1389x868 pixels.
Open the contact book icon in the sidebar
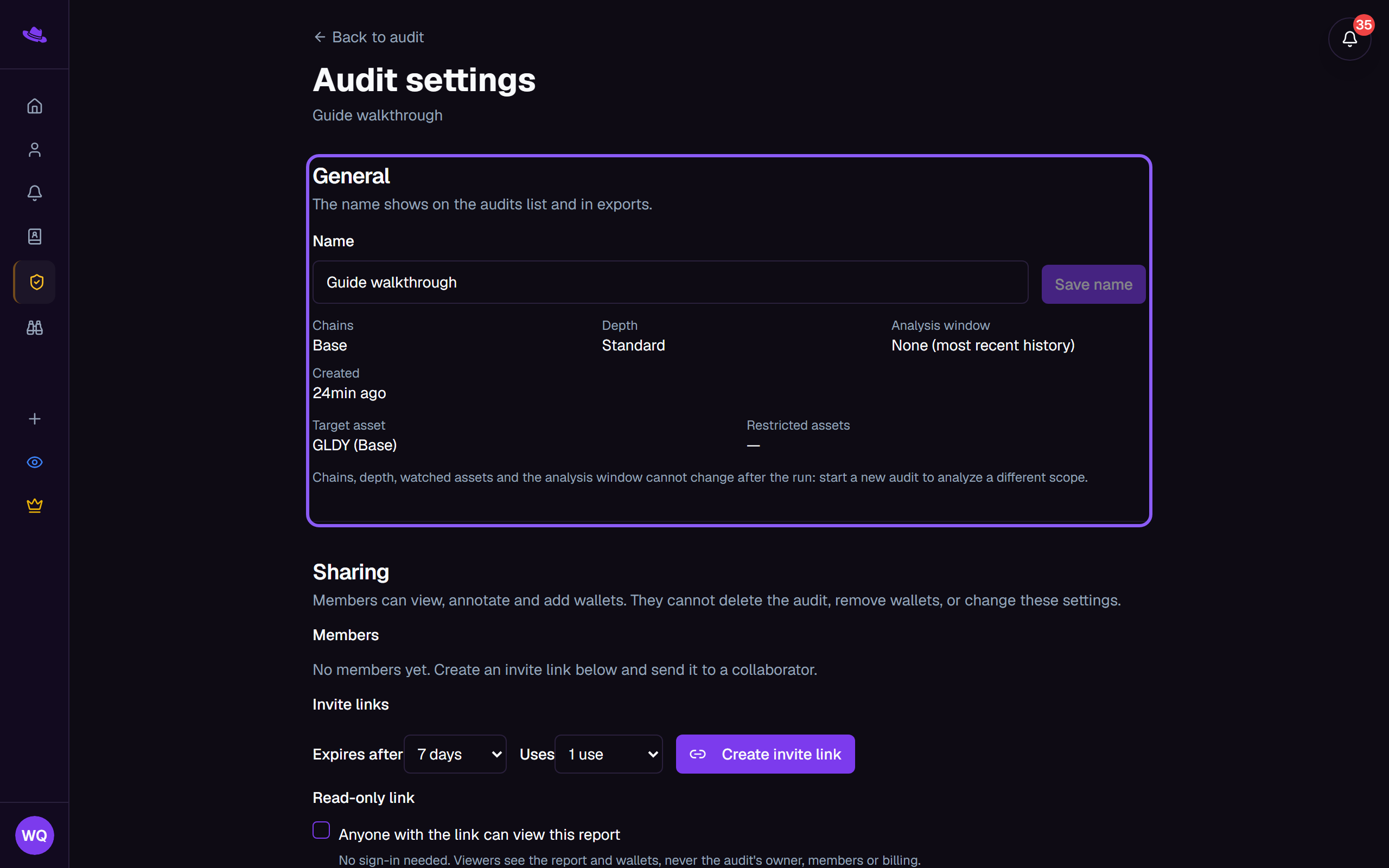pyautogui.click(x=34, y=237)
